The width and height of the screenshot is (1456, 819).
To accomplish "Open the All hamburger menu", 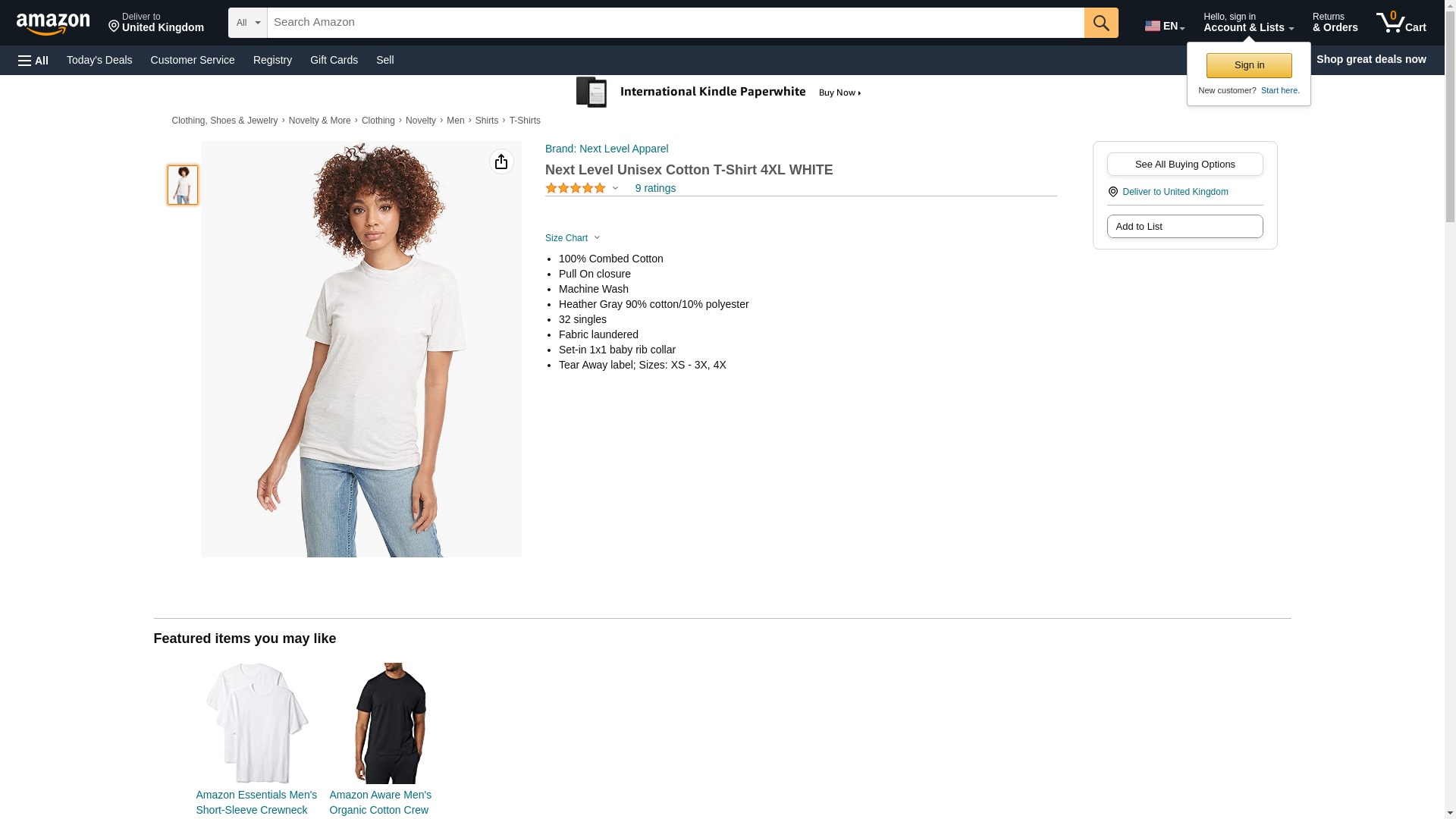I will pyautogui.click(x=33, y=61).
